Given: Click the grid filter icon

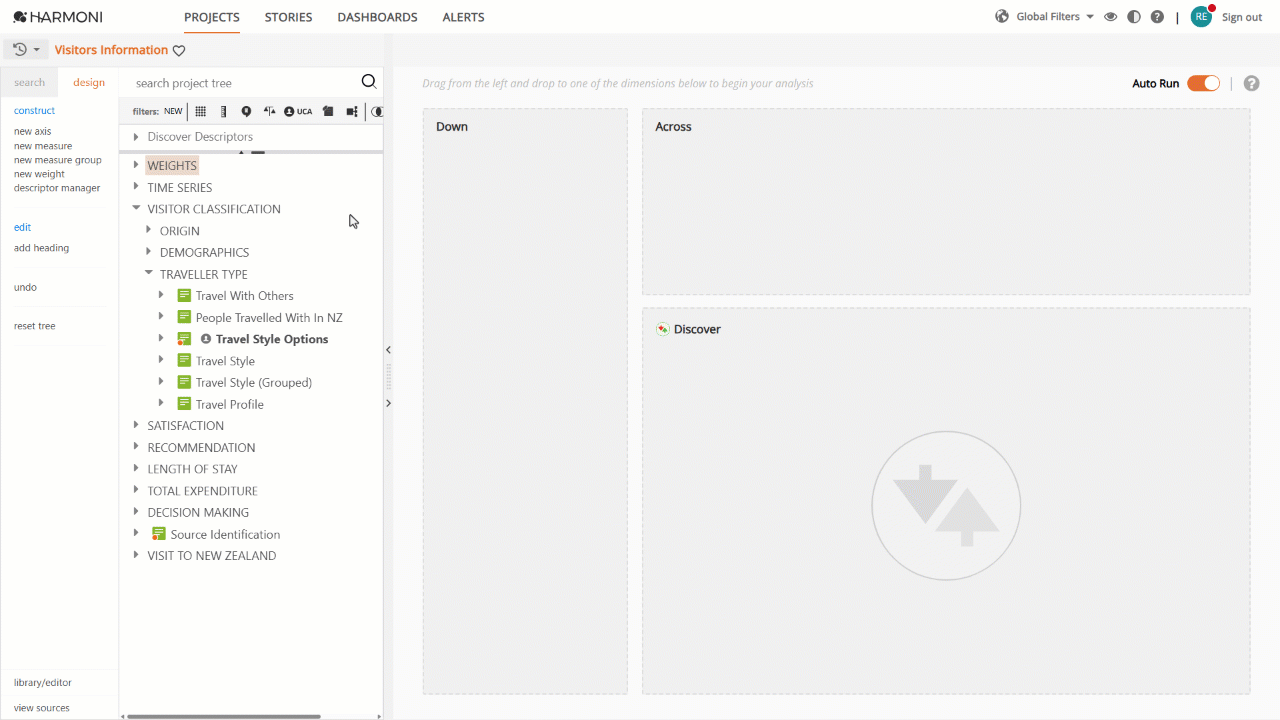Looking at the screenshot, I should pyautogui.click(x=201, y=112).
